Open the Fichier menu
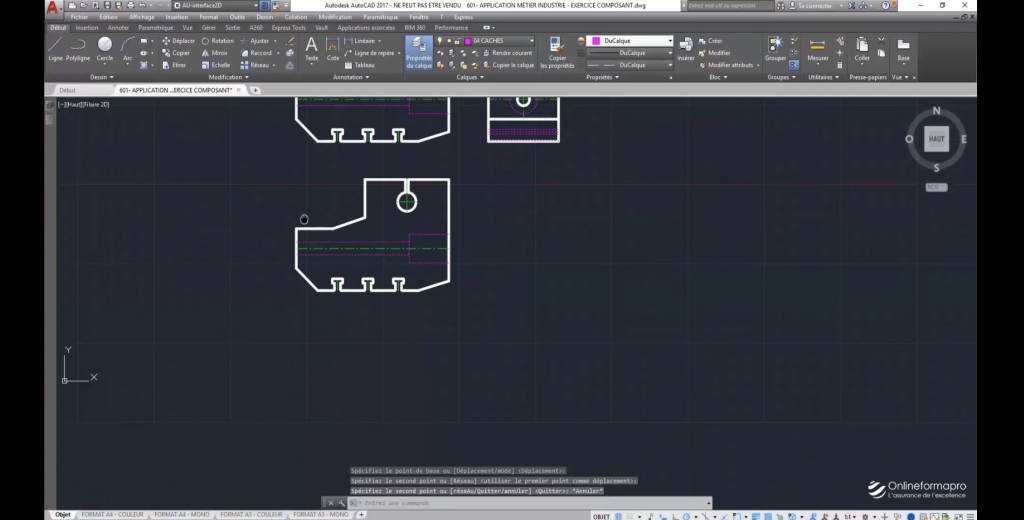Screen dimensions: 1024x520 [79, 17]
